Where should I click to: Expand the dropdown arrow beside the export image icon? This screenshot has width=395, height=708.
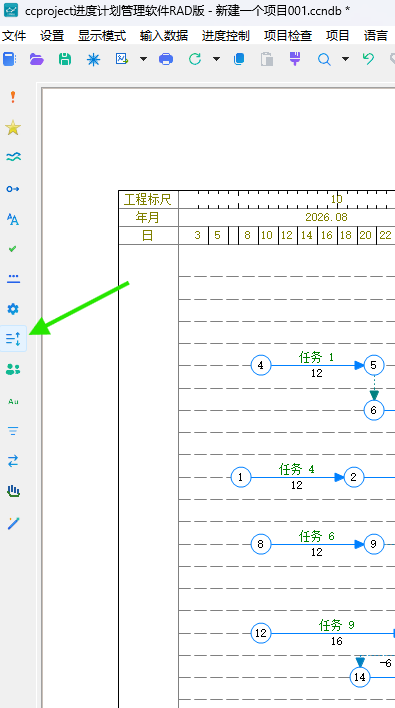[143, 59]
